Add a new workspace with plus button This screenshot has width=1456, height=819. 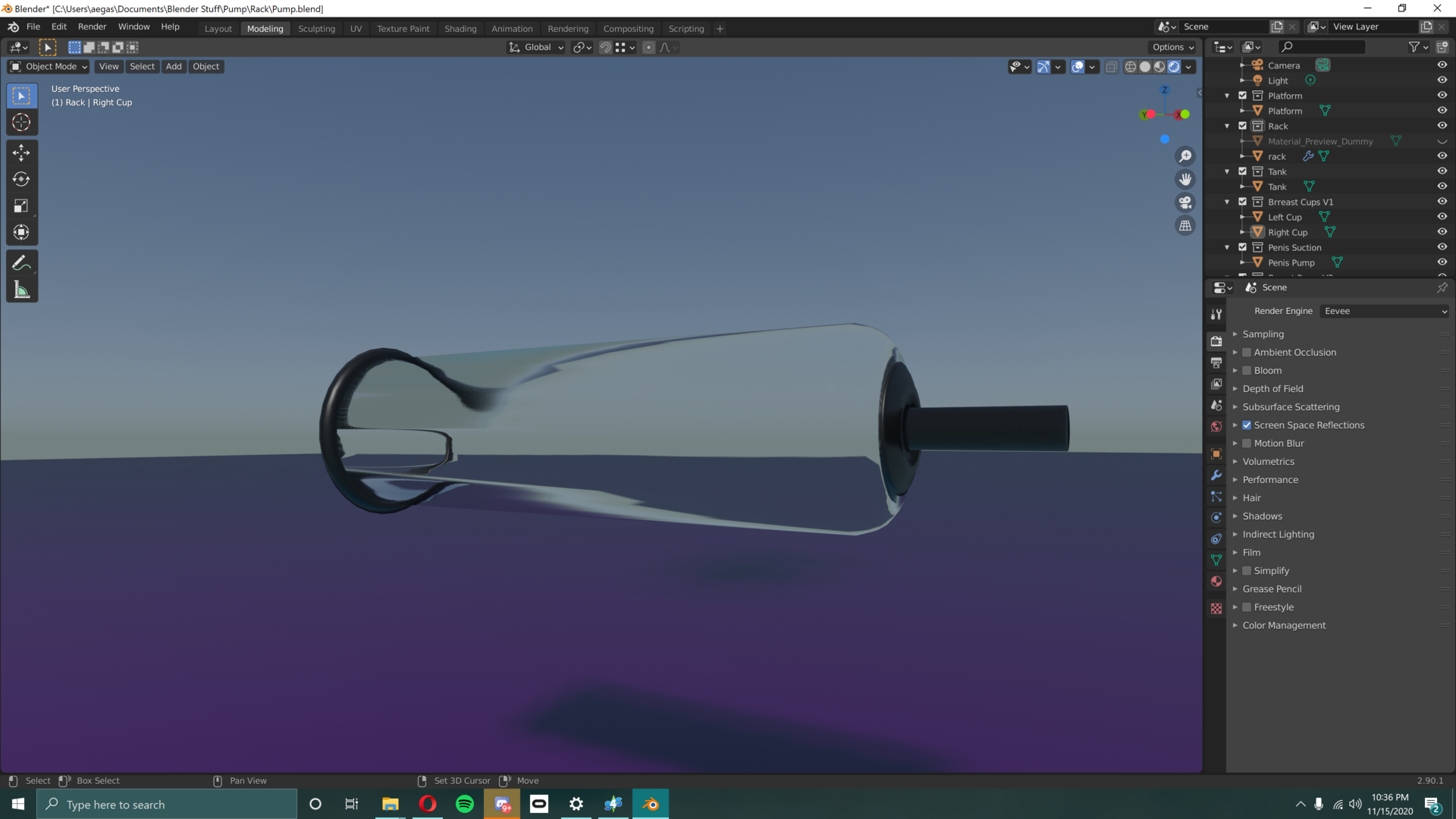tap(720, 29)
